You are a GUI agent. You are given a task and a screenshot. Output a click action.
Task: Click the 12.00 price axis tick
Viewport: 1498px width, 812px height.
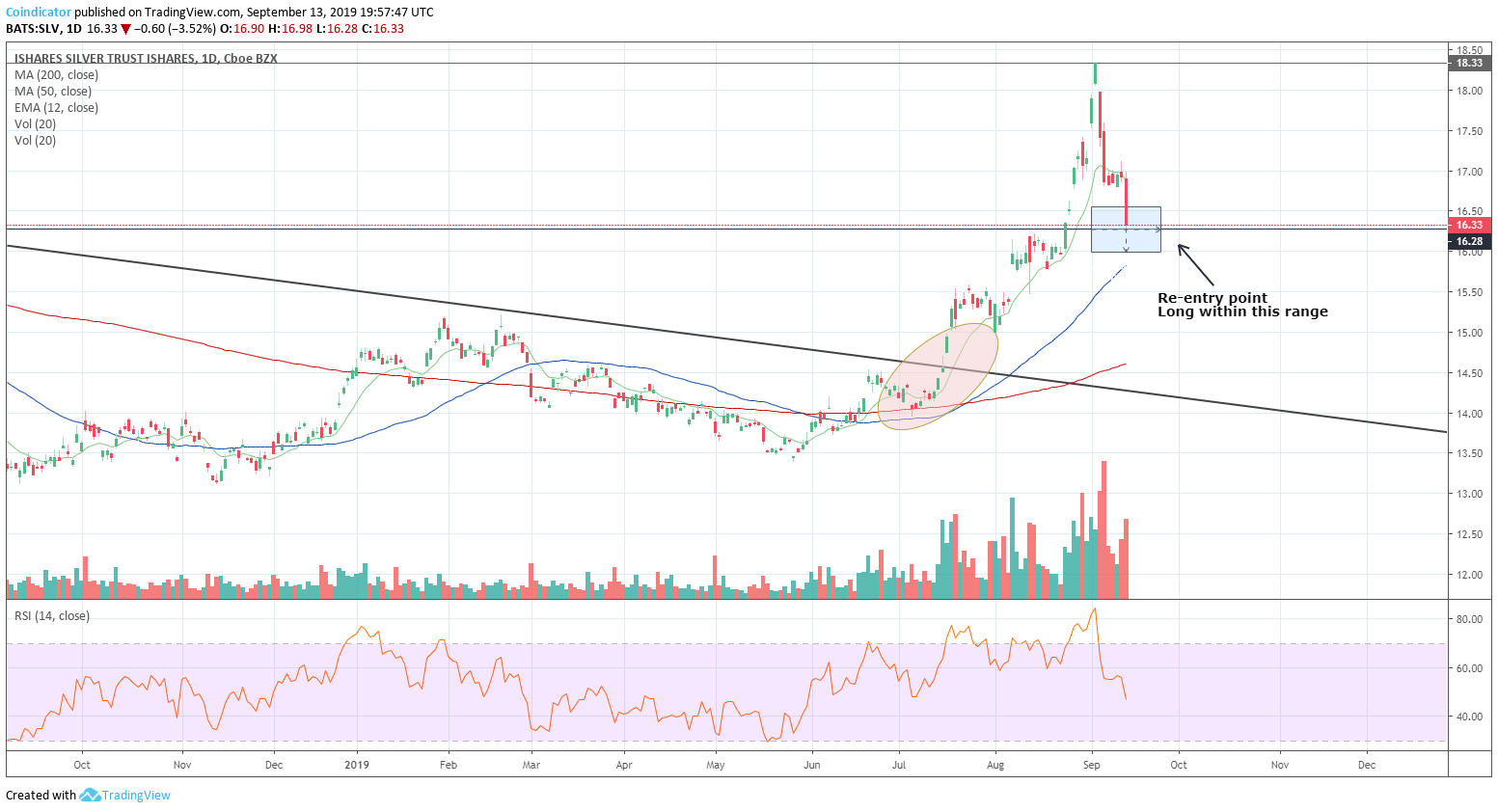[1469, 575]
